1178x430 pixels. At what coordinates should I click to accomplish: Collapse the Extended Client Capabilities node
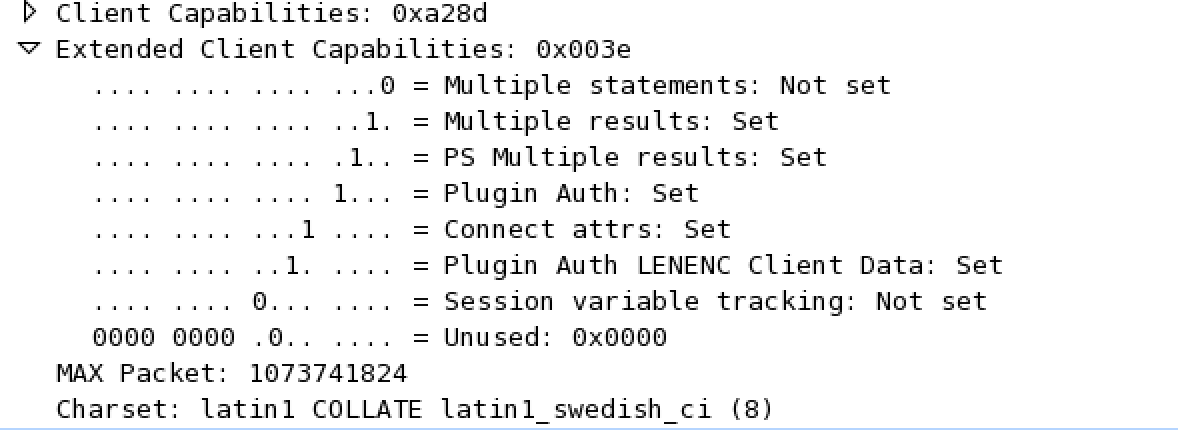tap(30, 49)
